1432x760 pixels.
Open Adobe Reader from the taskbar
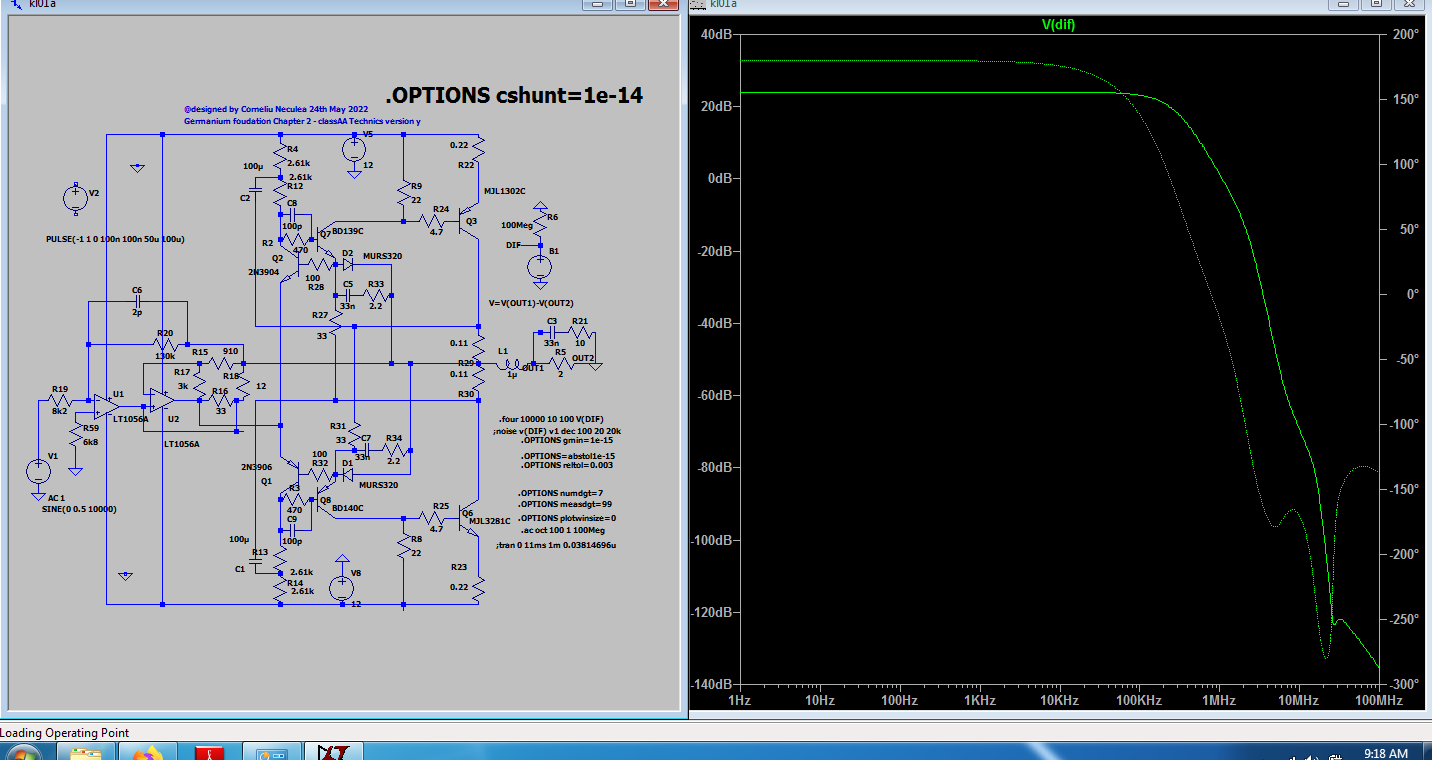(211, 752)
